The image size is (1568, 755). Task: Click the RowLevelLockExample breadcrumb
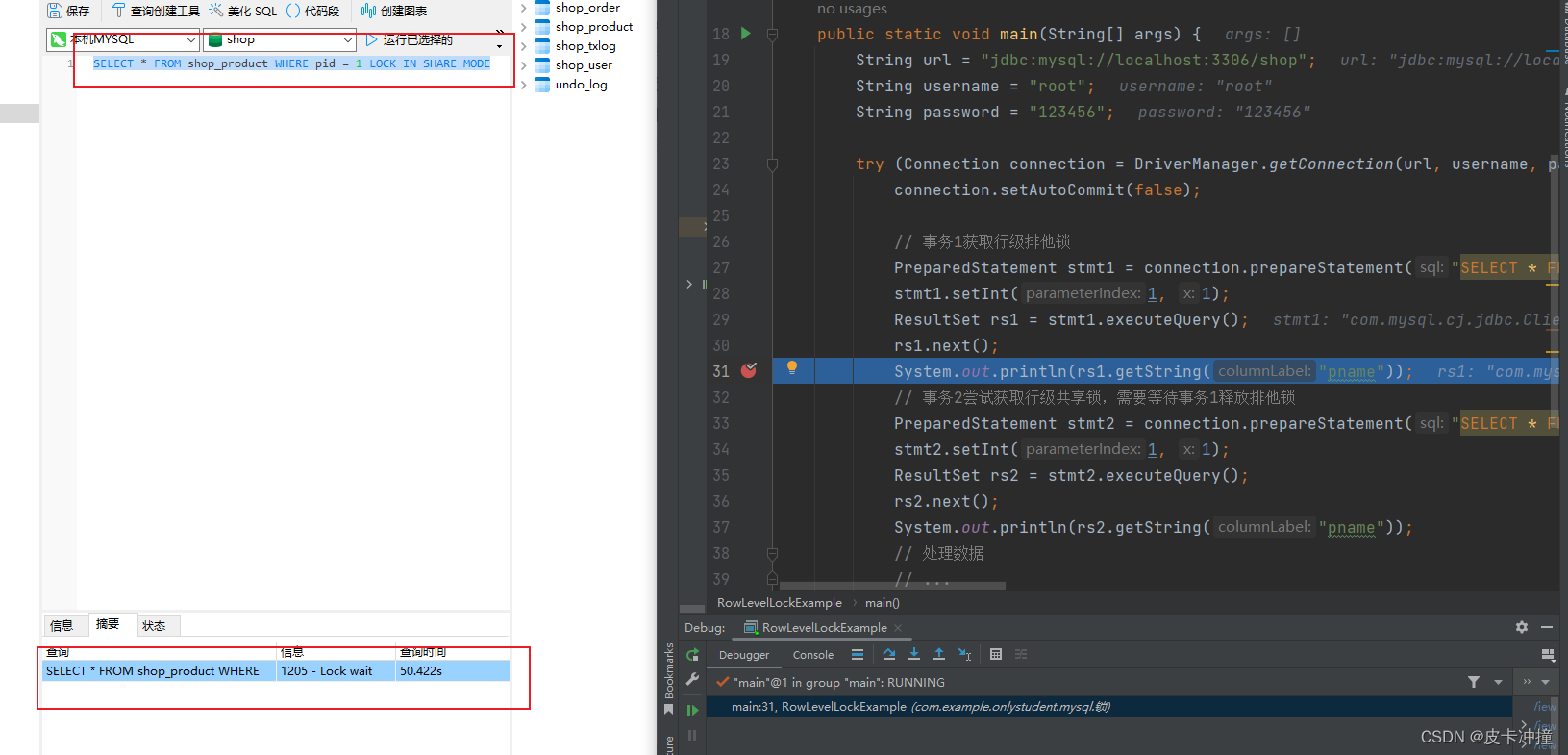780,603
